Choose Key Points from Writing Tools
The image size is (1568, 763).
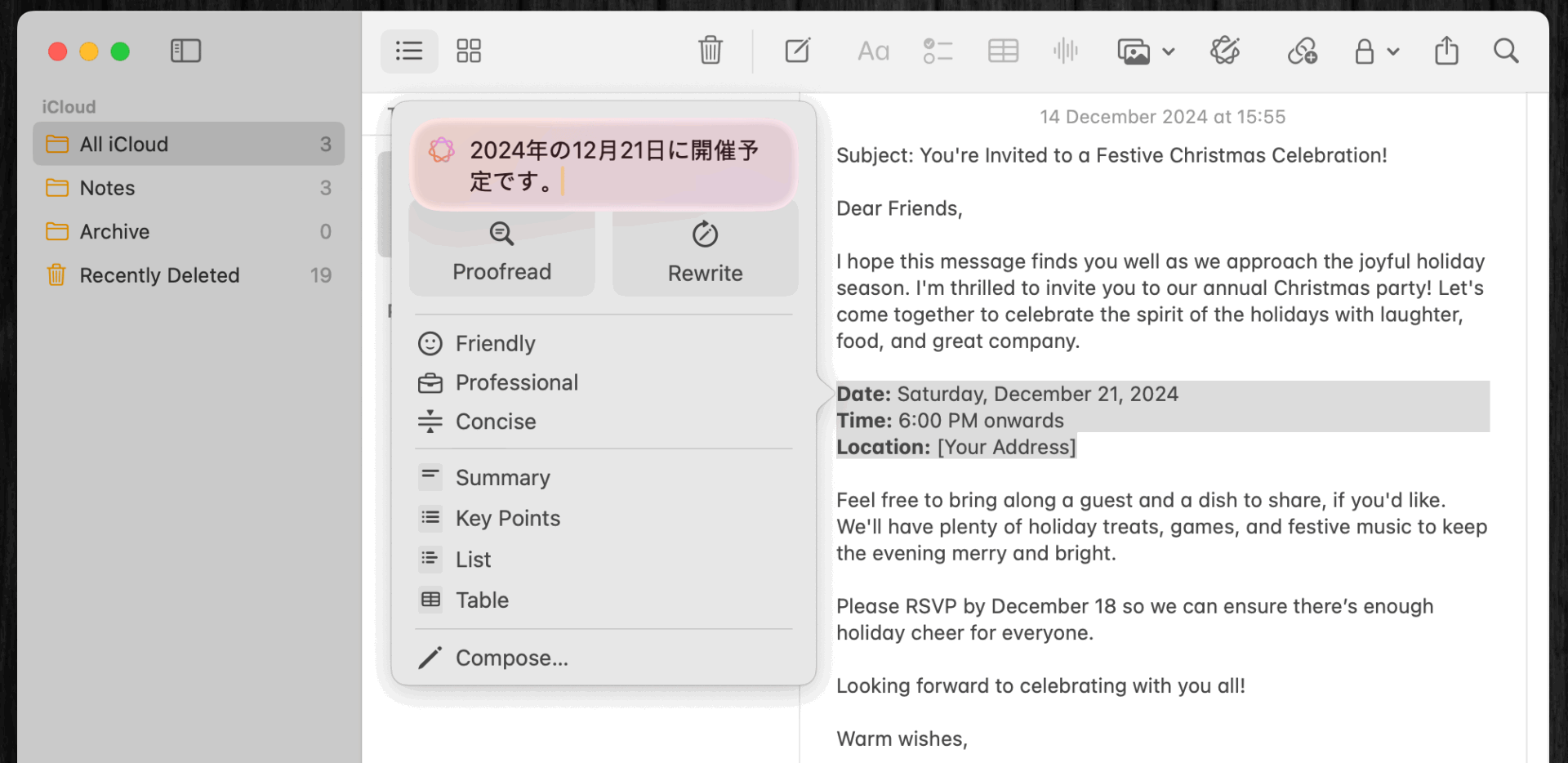point(507,518)
